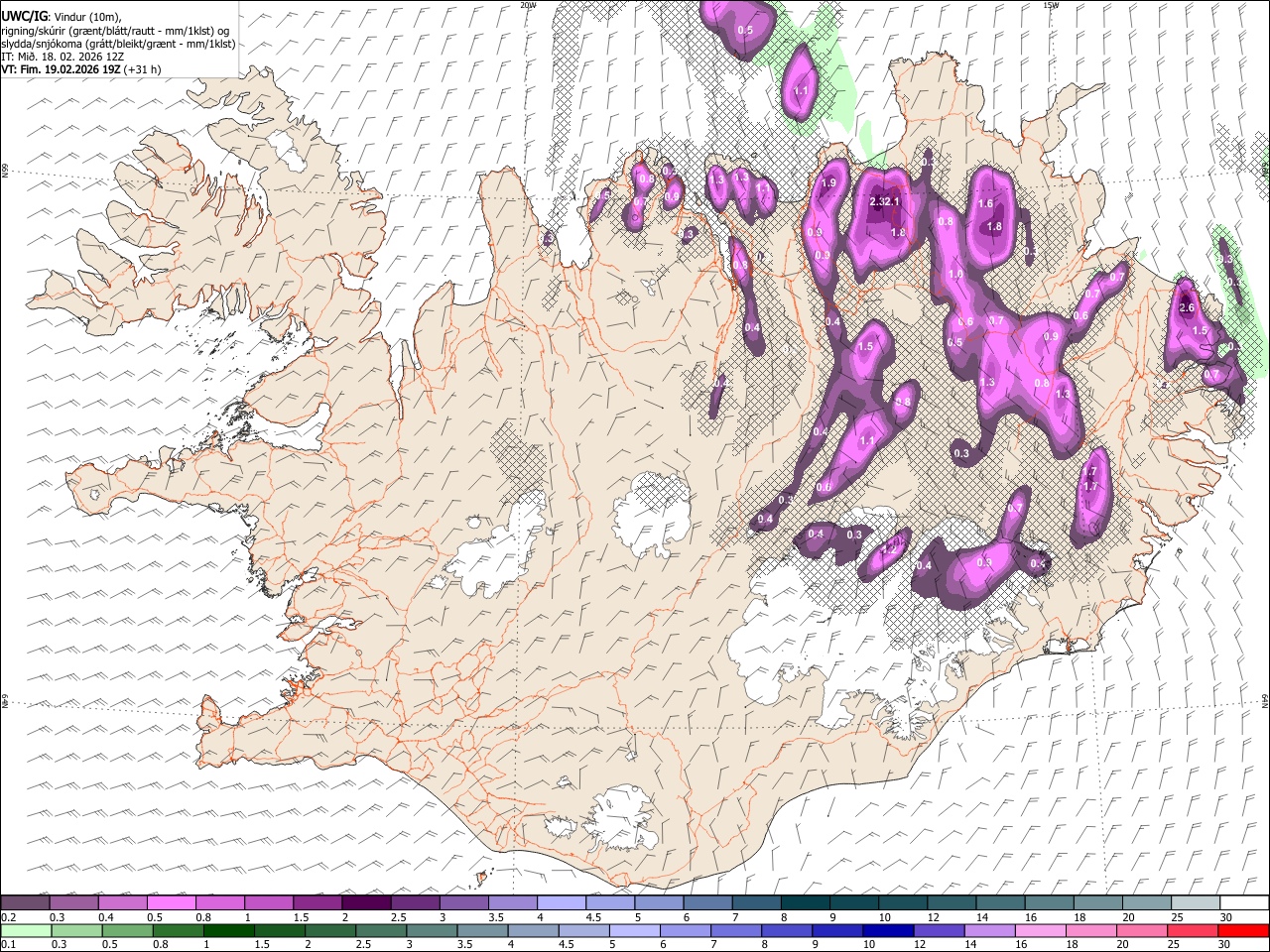Click the '1.6' snowfall value on the map

click(x=985, y=204)
